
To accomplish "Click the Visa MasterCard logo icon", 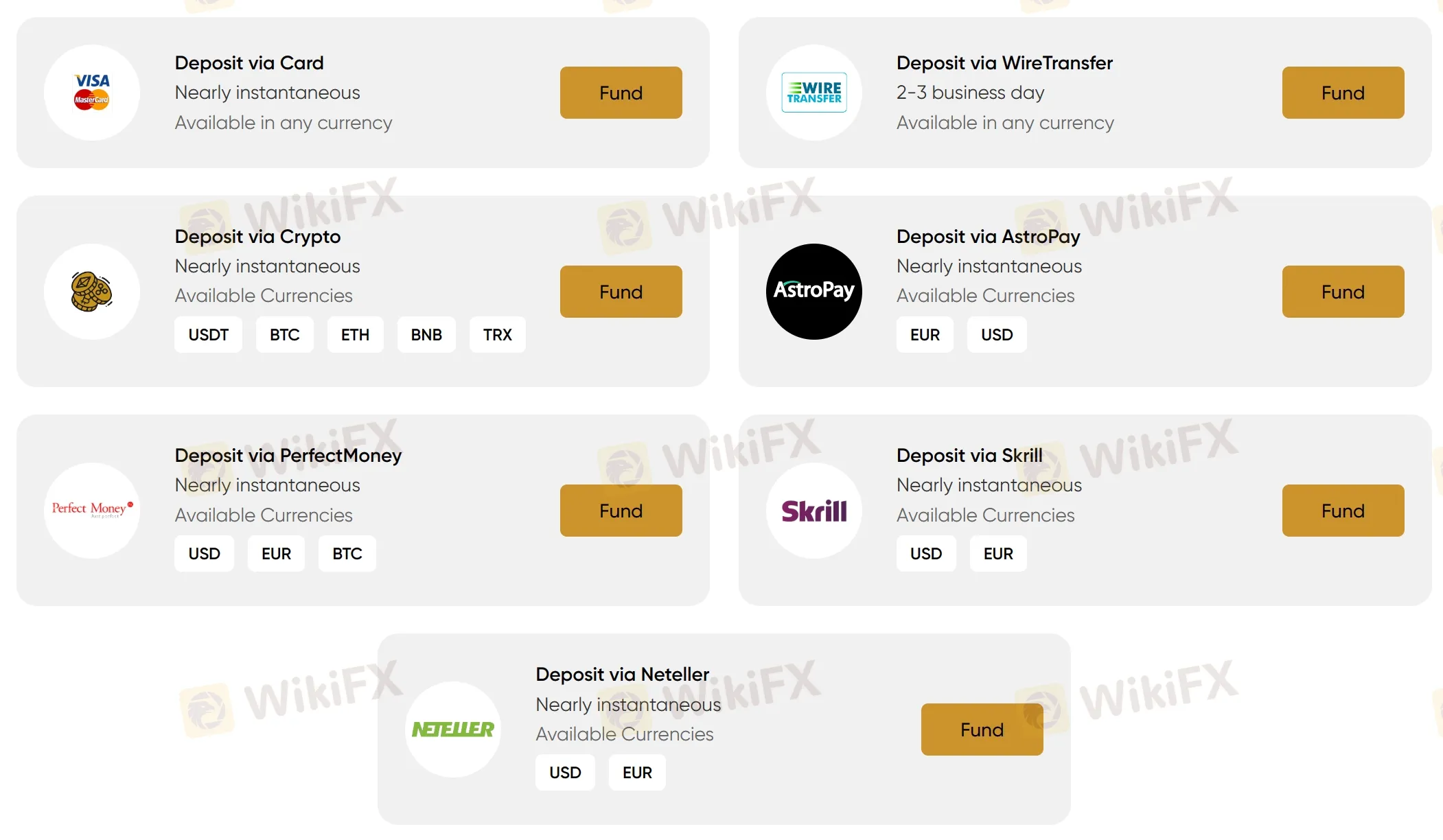I will (92, 93).
